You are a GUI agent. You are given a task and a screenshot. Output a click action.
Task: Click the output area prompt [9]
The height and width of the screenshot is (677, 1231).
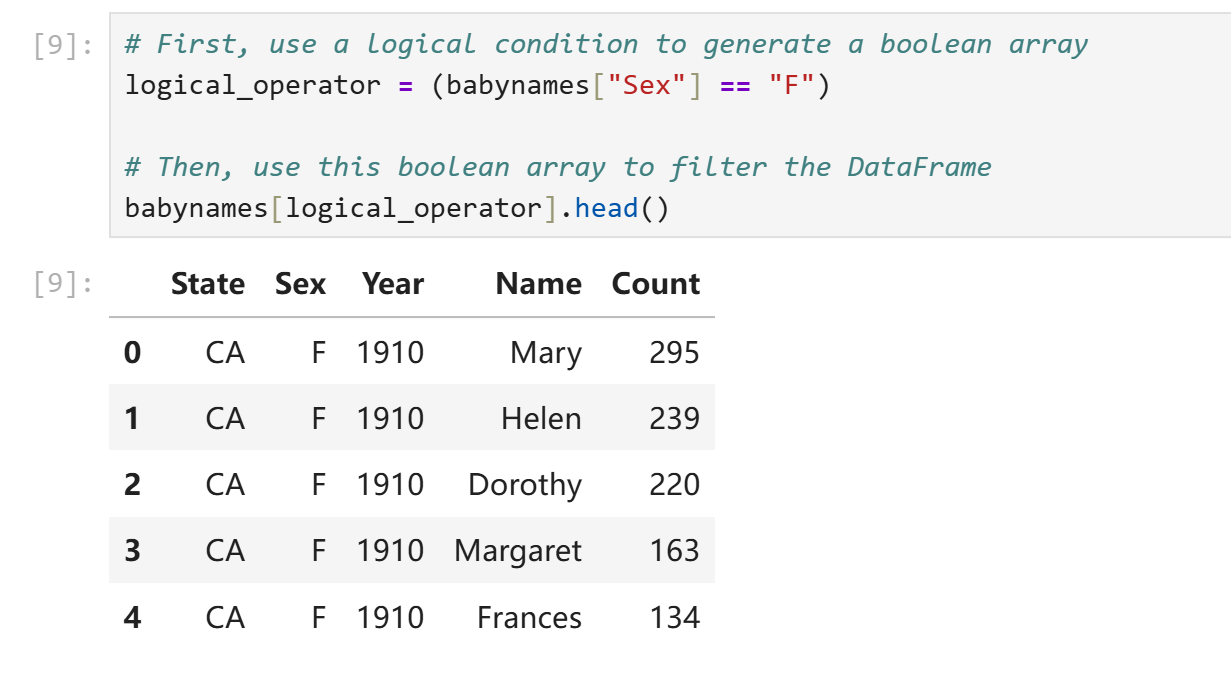coord(63,285)
